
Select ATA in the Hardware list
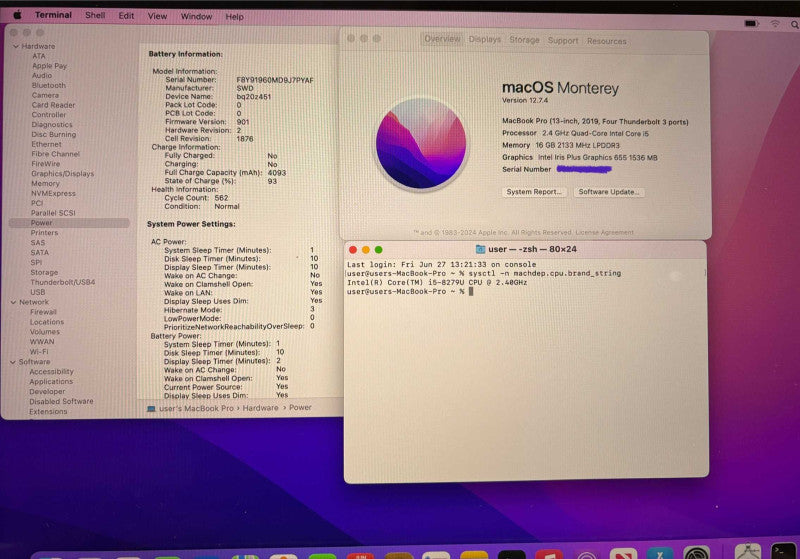pyautogui.click(x=39, y=56)
